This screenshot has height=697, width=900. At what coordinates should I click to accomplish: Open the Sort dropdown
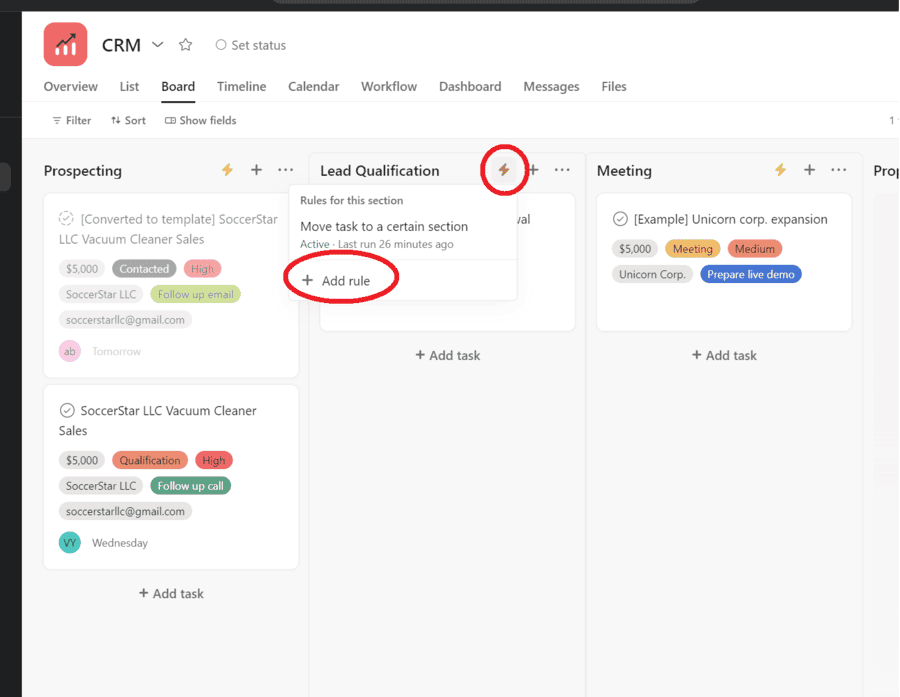(x=128, y=120)
